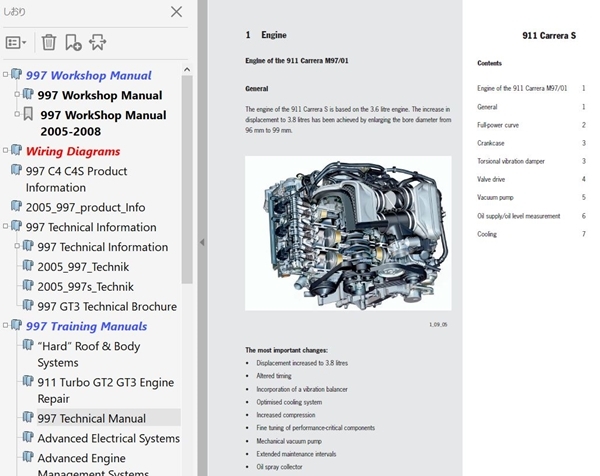Image resolution: width=600 pixels, height=476 pixels.
Task: Open the "Hard" Roof & Body Systems bookmark
Action: [89, 354]
